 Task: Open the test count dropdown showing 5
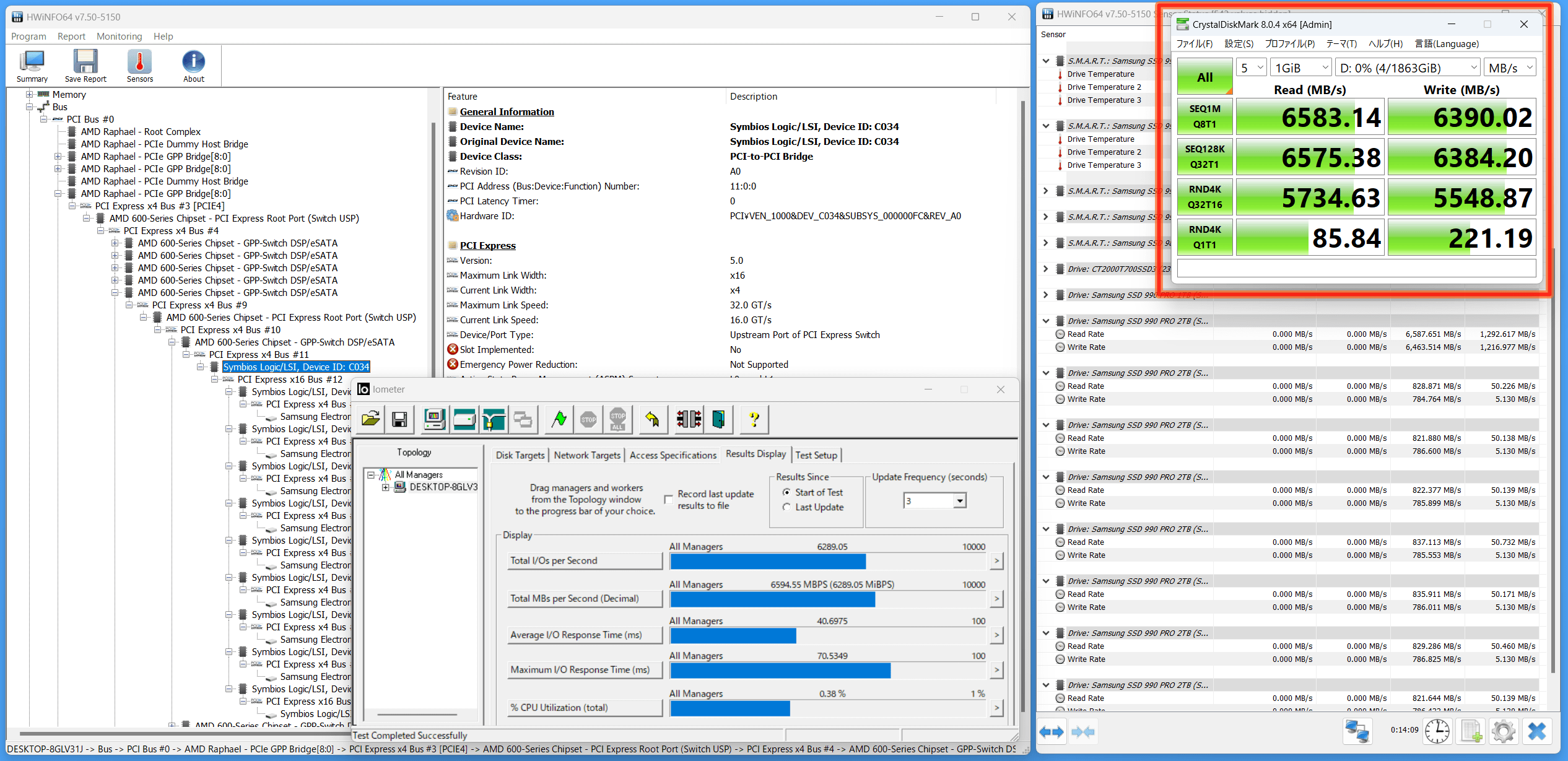pos(1251,67)
